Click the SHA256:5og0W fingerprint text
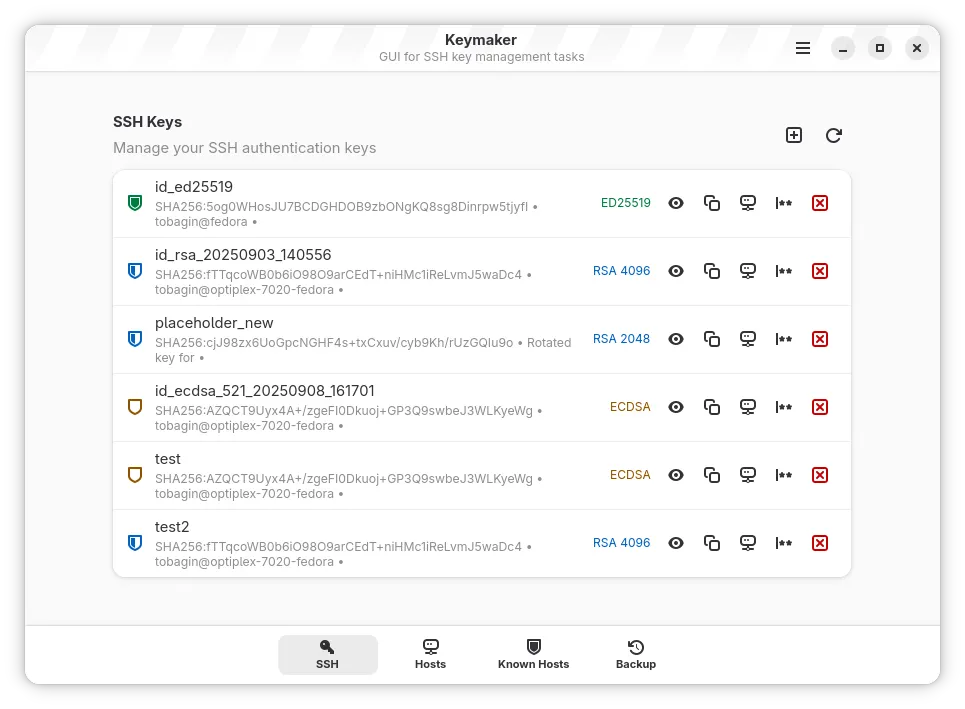This screenshot has width=965, height=709. pyautogui.click(x=342, y=207)
